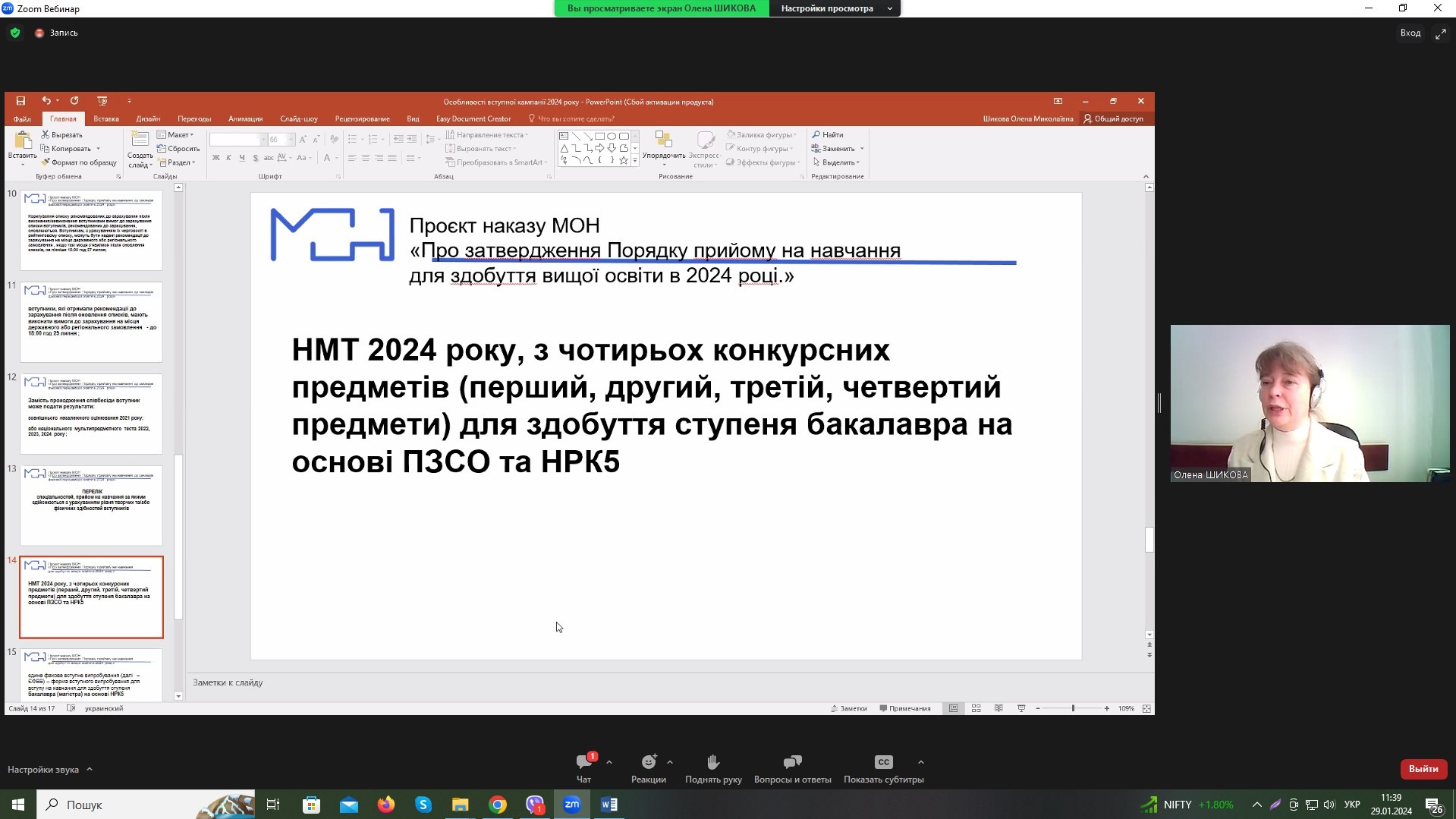Enter full screen mode in Zoom

1440,33
